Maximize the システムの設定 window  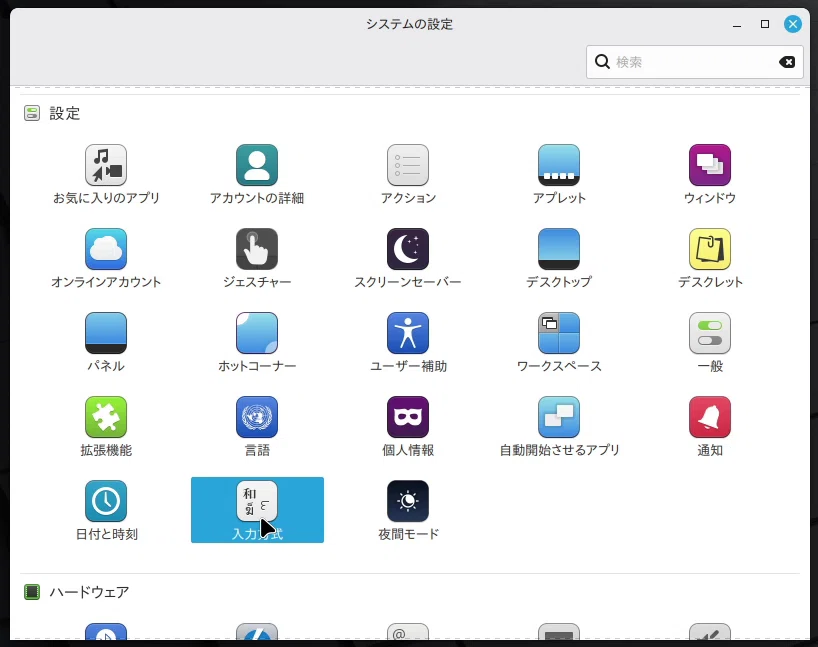click(x=765, y=24)
